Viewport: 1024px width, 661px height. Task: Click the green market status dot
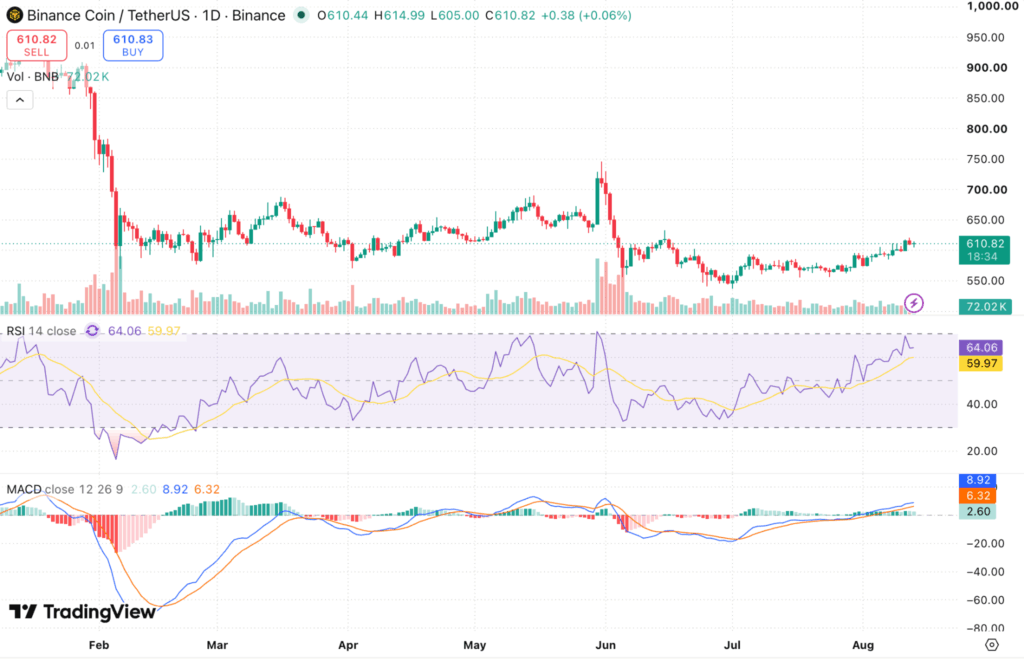[x=300, y=14]
